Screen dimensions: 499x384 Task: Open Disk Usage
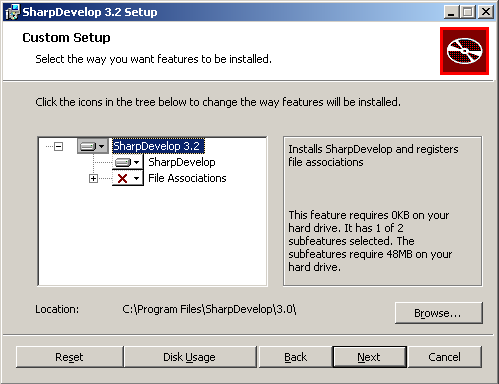[x=190, y=357]
